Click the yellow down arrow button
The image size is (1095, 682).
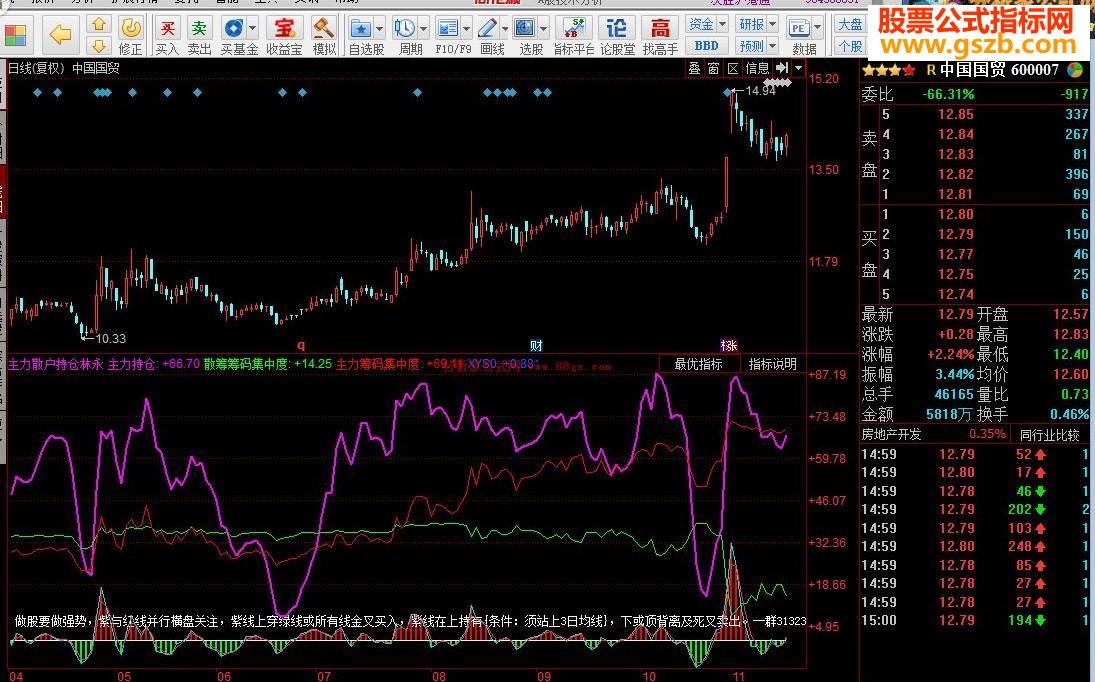pyautogui.click(x=99, y=46)
